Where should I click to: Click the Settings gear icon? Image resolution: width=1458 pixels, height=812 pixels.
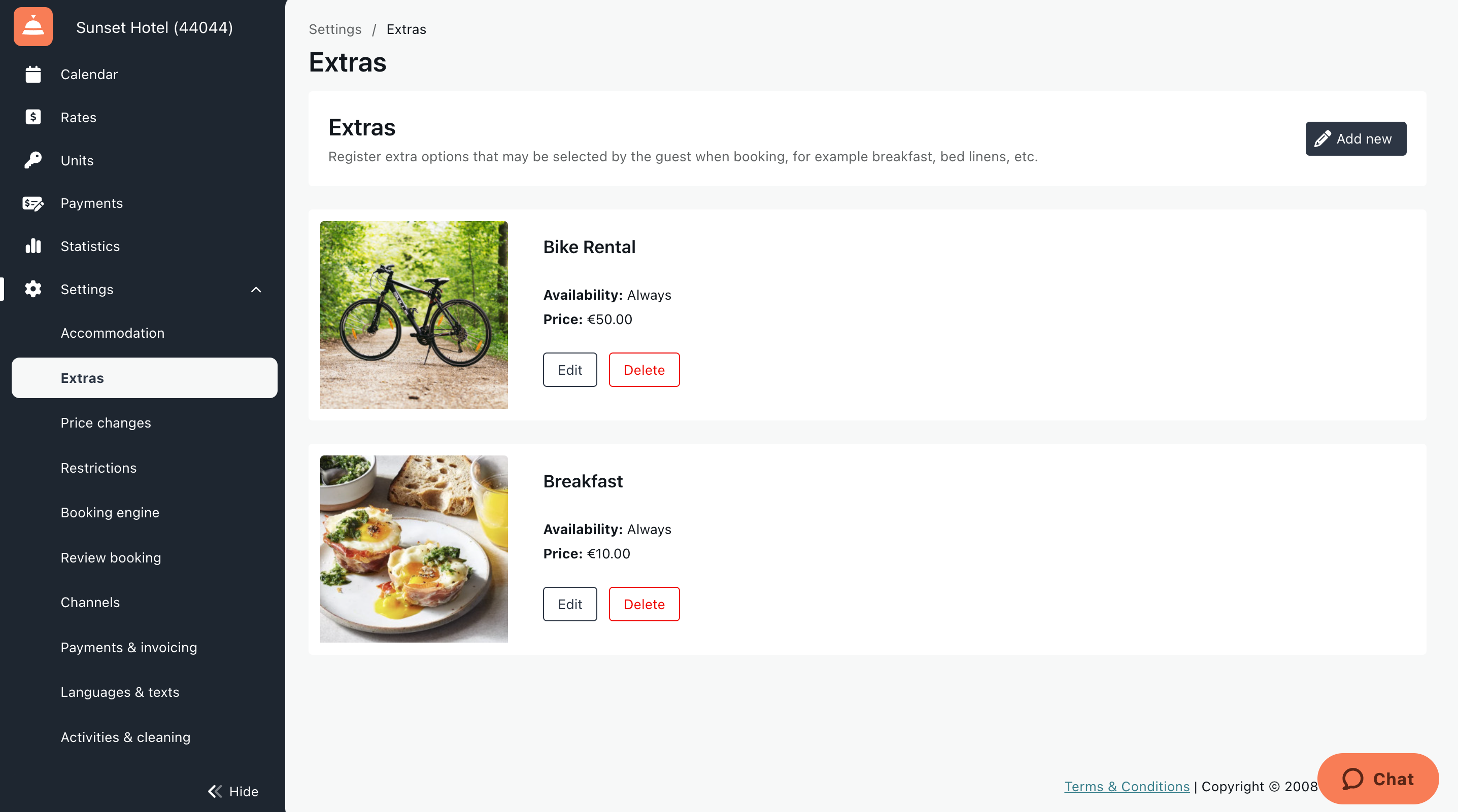[33, 289]
